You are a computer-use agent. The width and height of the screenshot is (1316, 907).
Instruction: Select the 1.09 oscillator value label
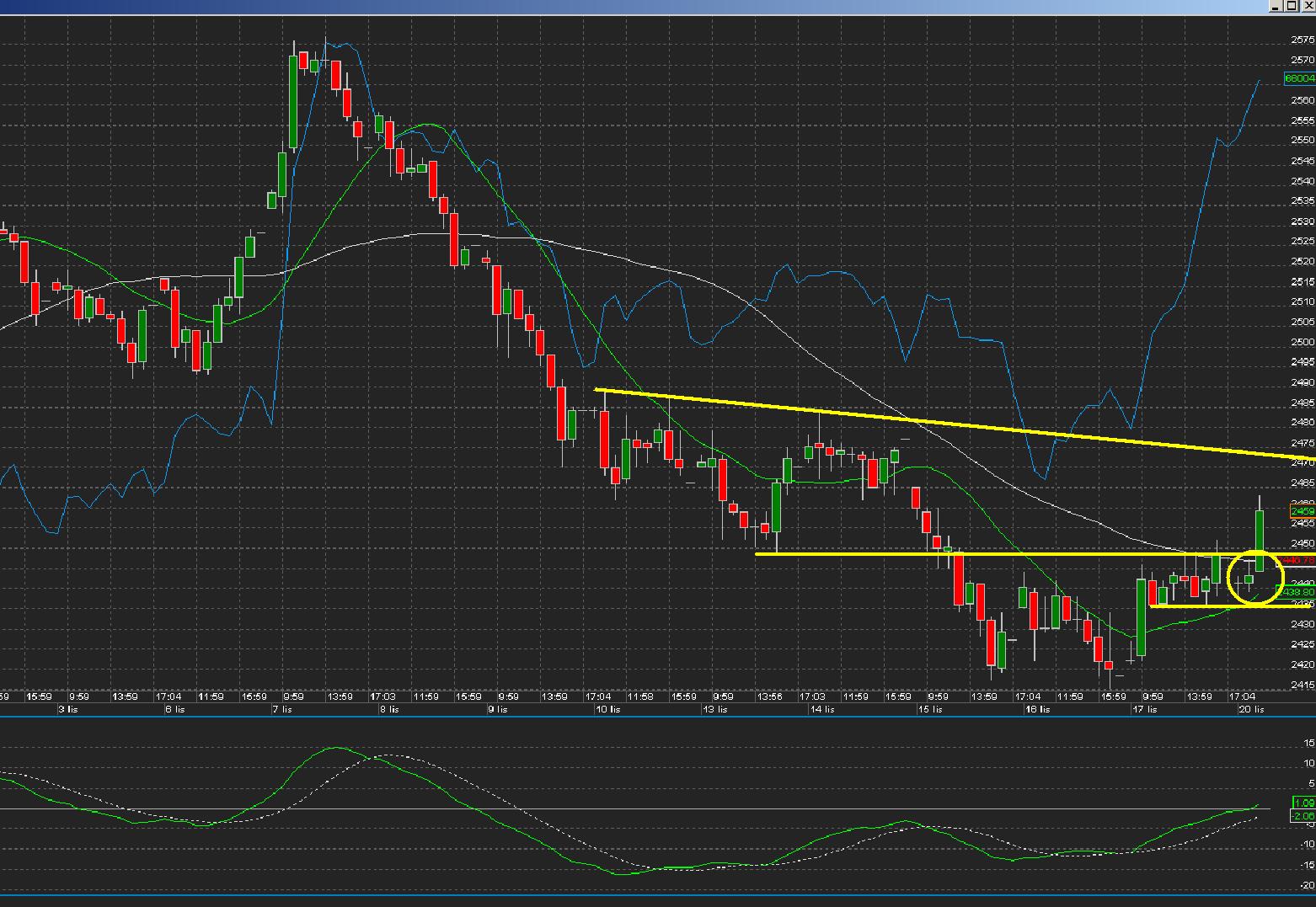[x=1303, y=803]
